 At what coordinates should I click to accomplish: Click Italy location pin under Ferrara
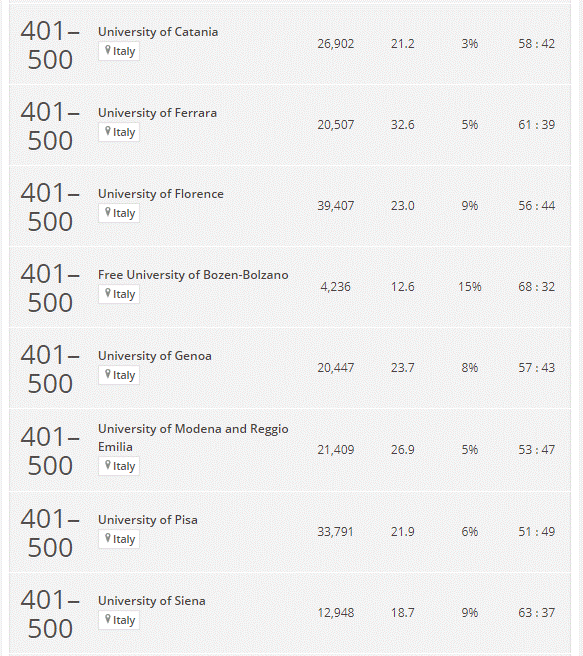(x=108, y=132)
